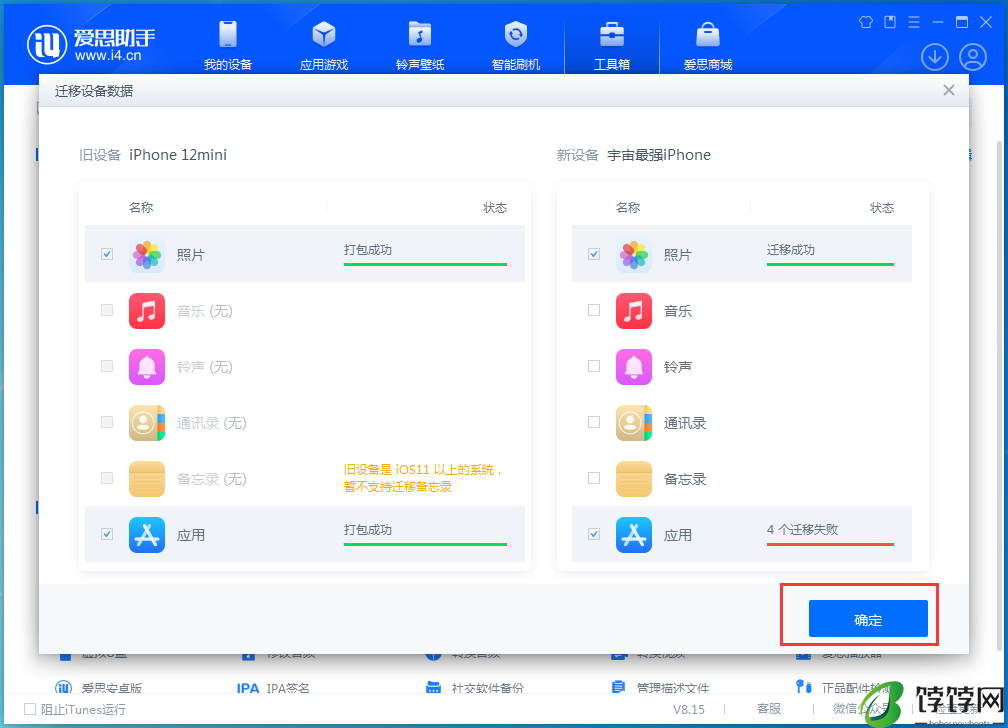The width and height of the screenshot is (1008, 728).
Task: Click version V8.15 in status bar
Action: click(x=688, y=709)
